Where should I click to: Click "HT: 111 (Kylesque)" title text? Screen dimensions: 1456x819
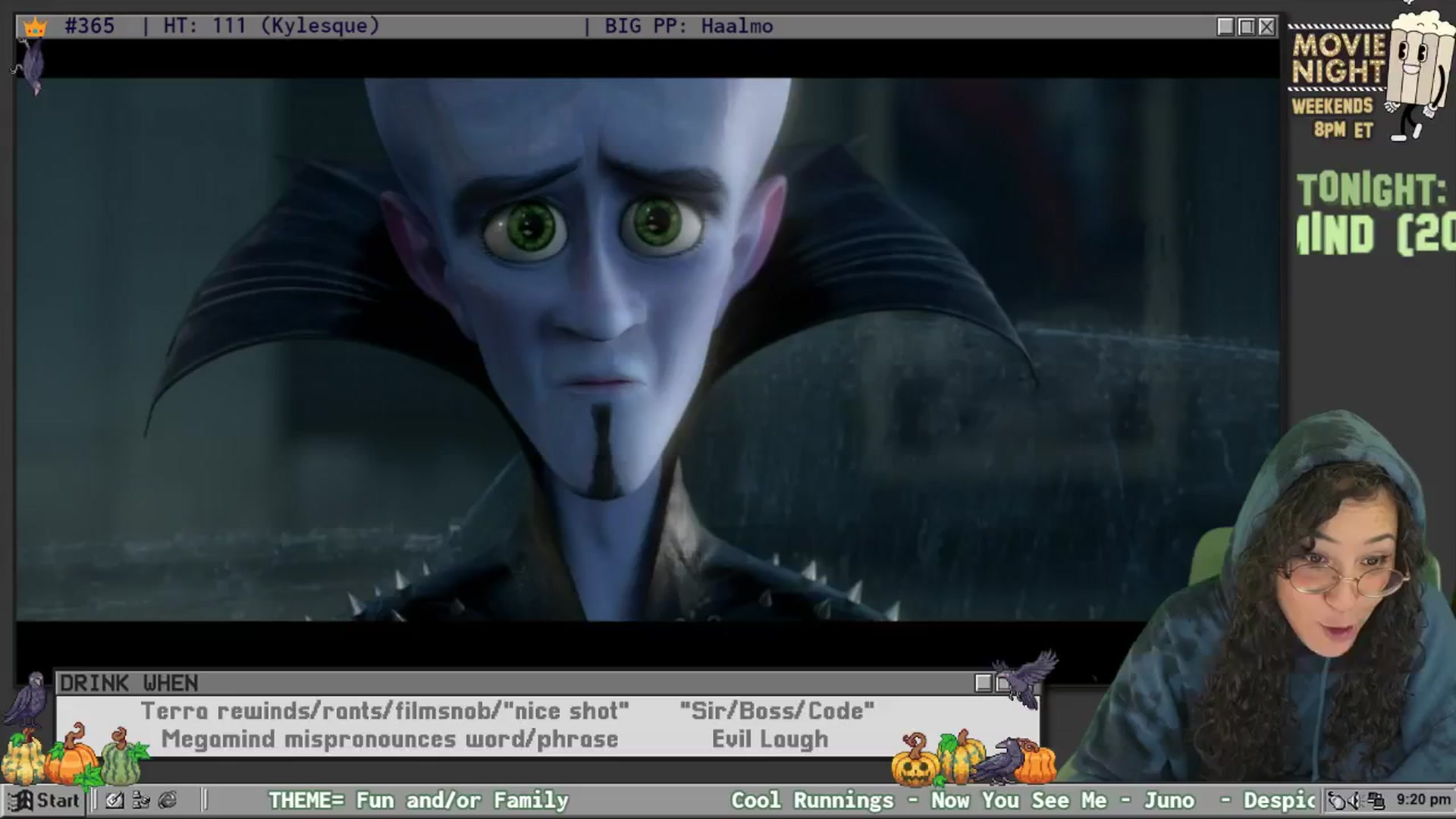point(271,26)
